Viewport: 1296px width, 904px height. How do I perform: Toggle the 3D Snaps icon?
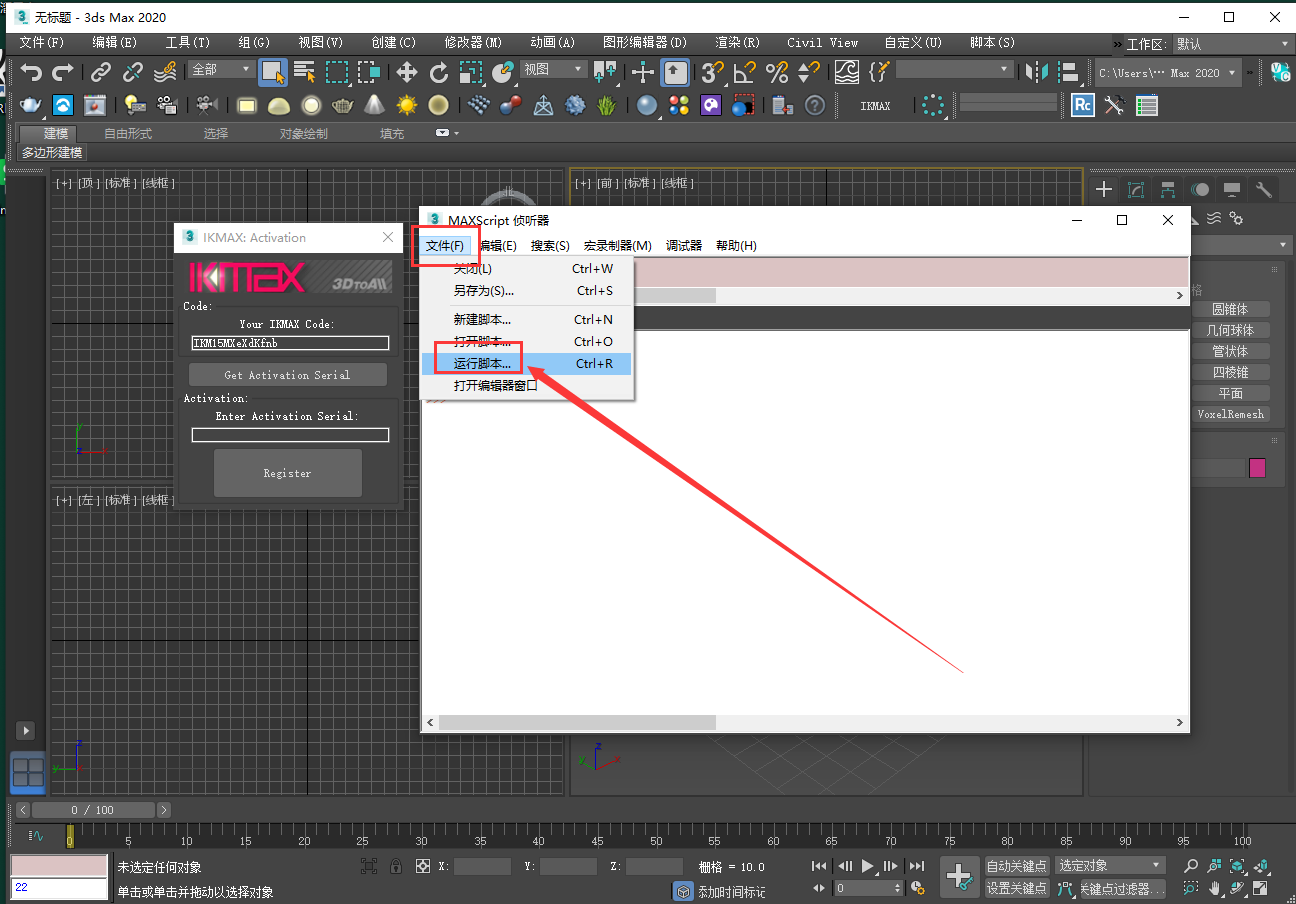click(x=712, y=72)
